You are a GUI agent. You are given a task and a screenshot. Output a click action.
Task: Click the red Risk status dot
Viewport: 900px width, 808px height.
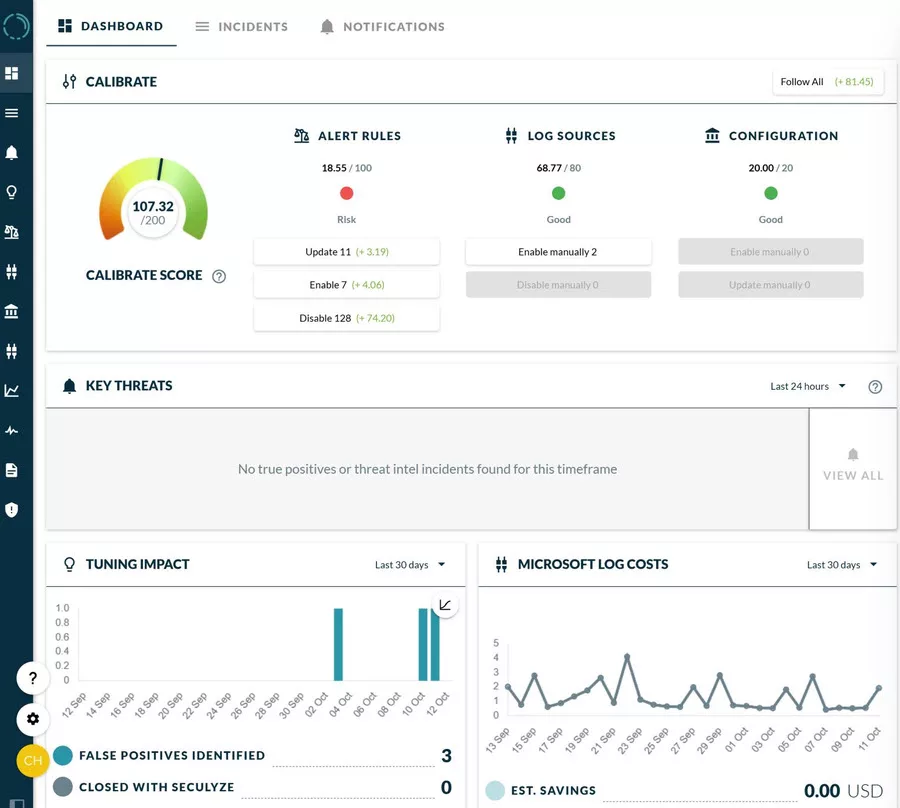click(x=347, y=193)
